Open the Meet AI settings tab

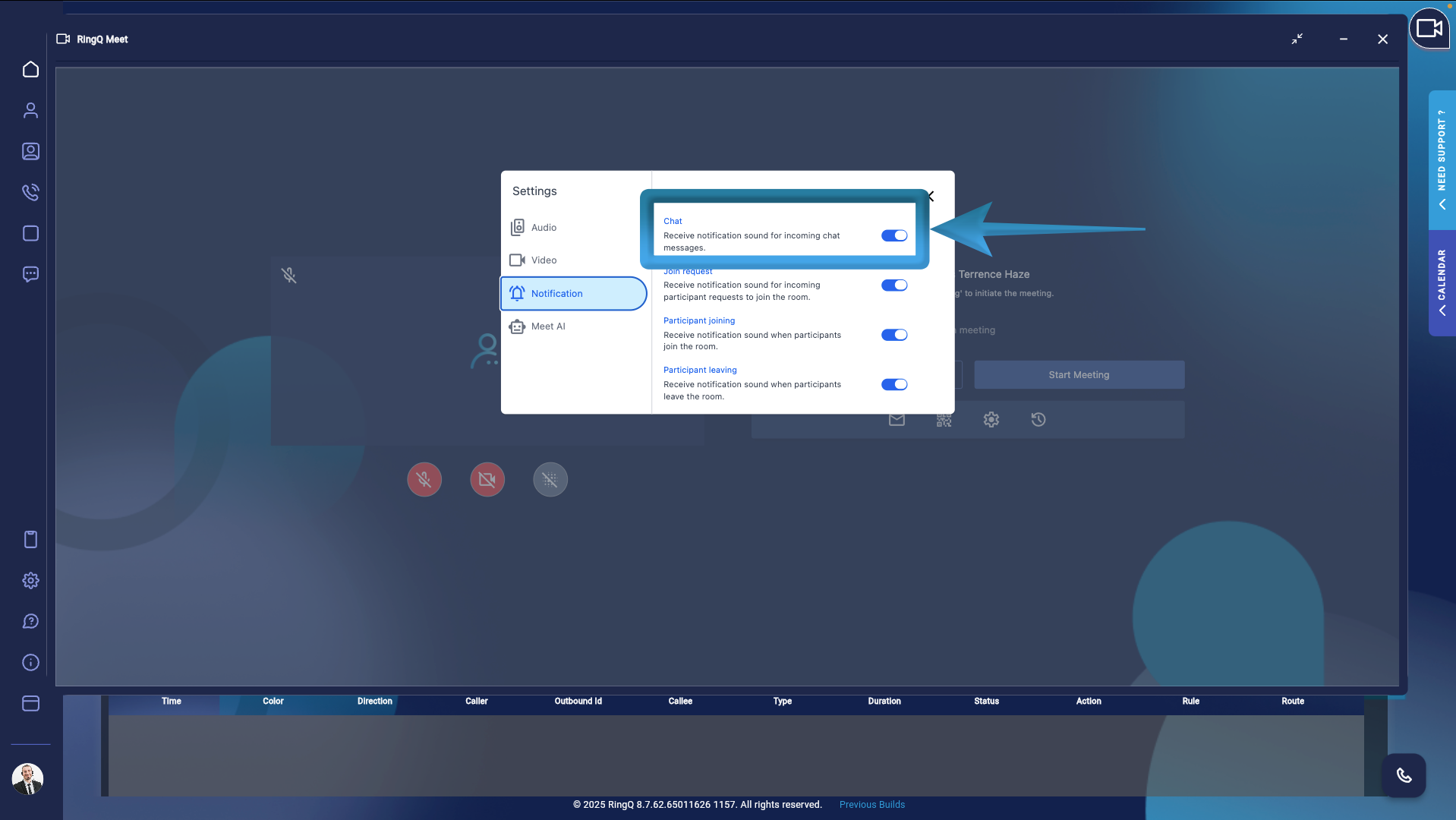click(547, 326)
